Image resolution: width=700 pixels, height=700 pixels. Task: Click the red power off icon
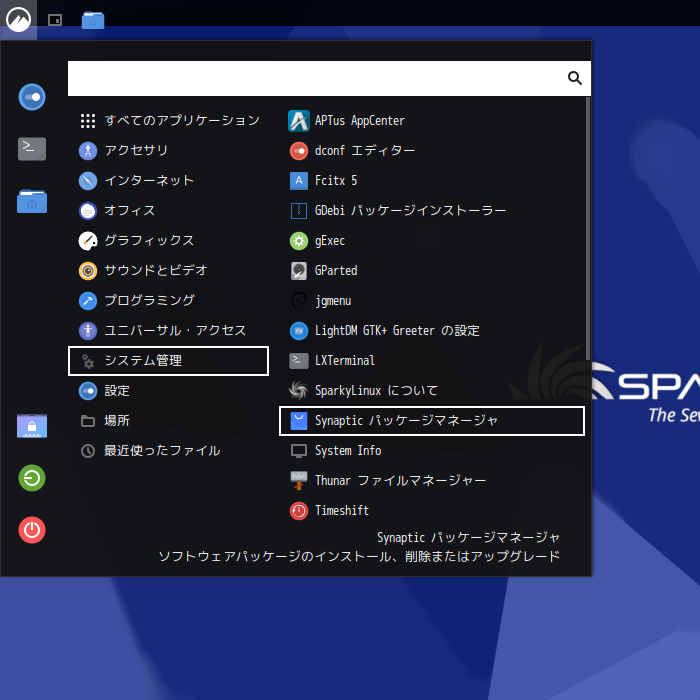(32, 530)
